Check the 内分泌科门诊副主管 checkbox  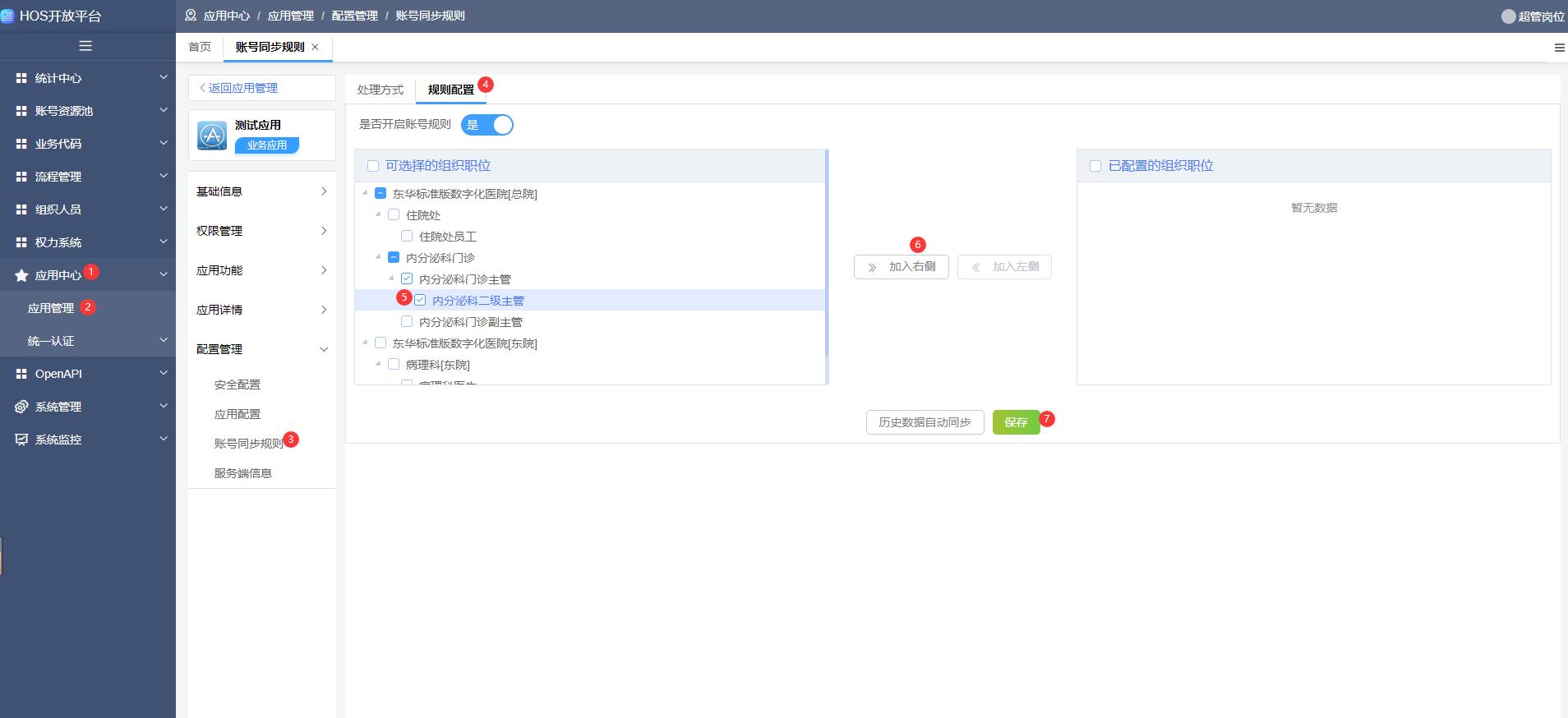coord(407,322)
